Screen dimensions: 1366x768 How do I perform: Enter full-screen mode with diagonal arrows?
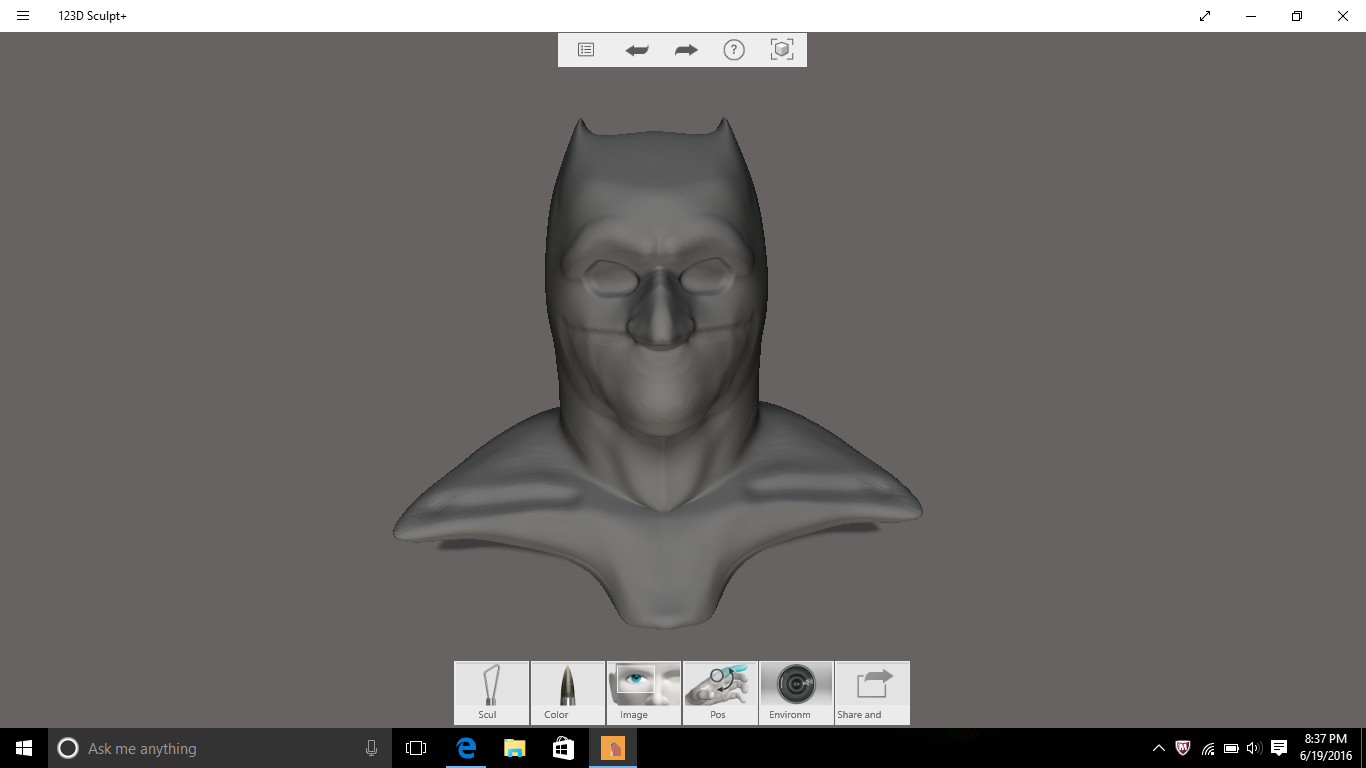[1205, 16]
